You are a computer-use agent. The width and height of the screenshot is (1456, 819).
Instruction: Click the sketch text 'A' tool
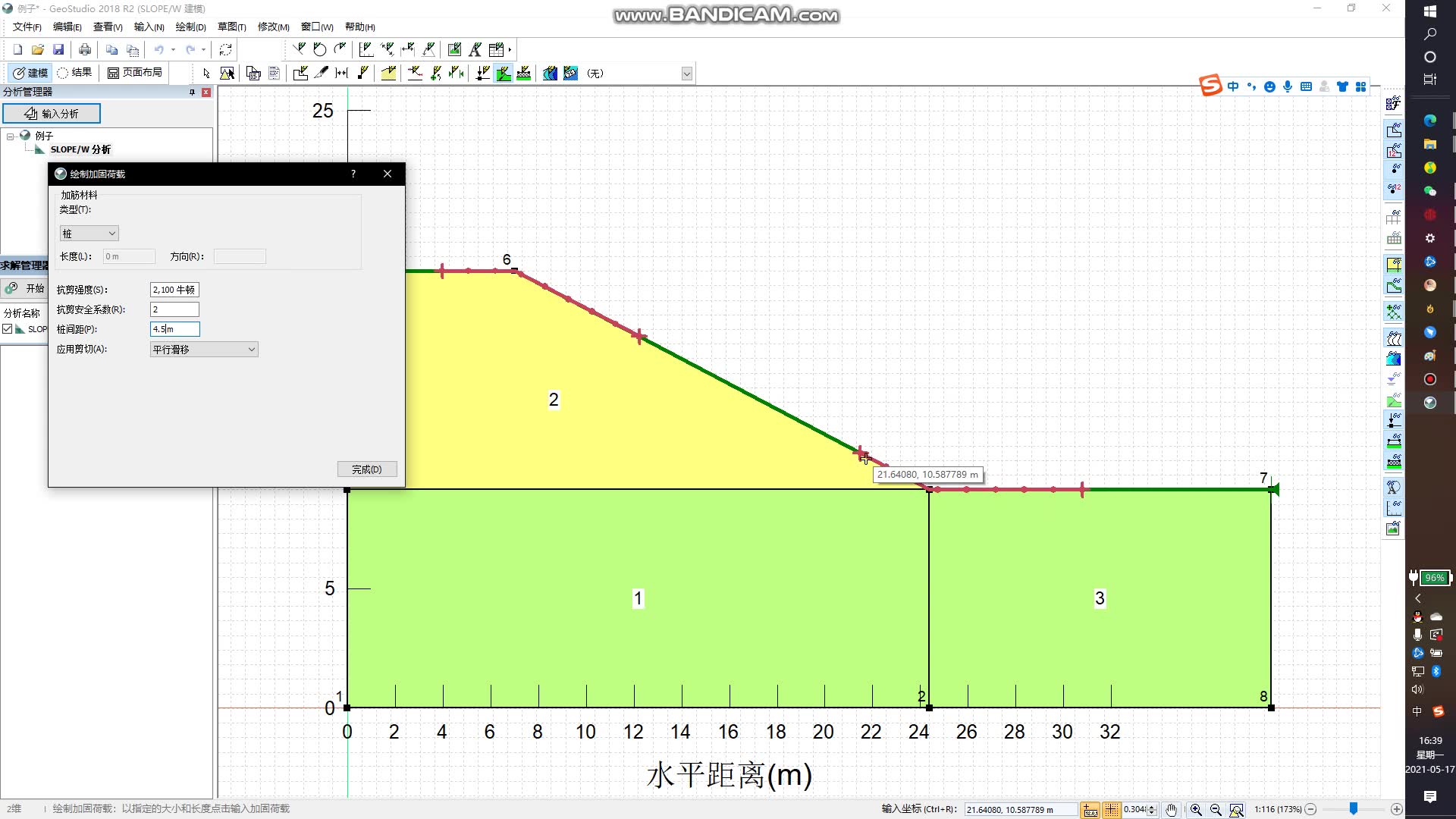475,50
